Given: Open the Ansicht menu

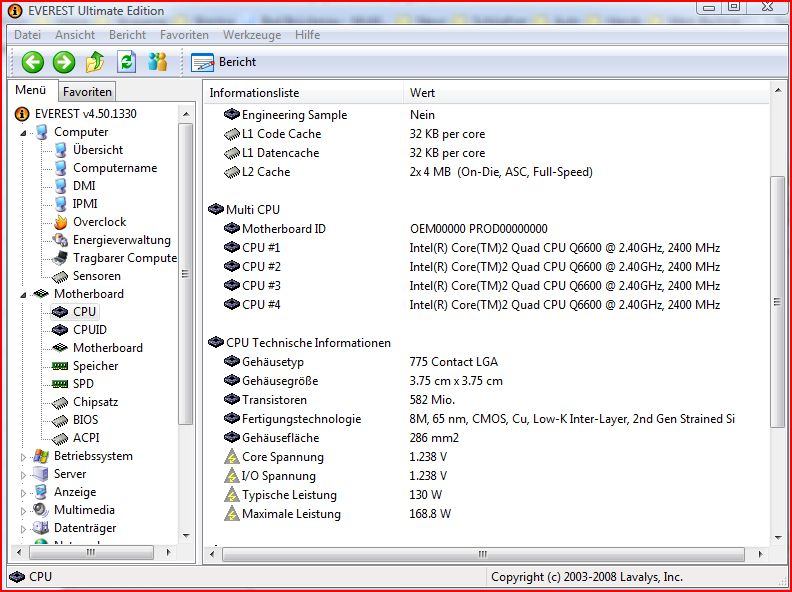Looking at the screenshot, I should coord(75,35).
